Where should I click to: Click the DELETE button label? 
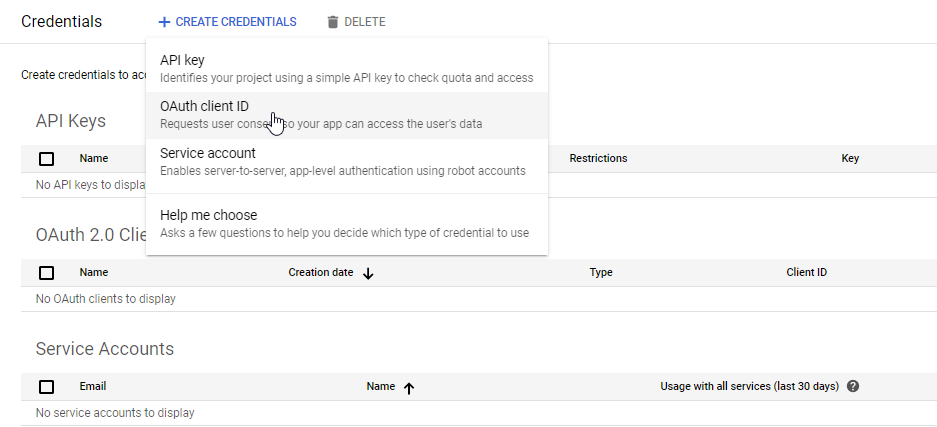[x=365, y=22]
